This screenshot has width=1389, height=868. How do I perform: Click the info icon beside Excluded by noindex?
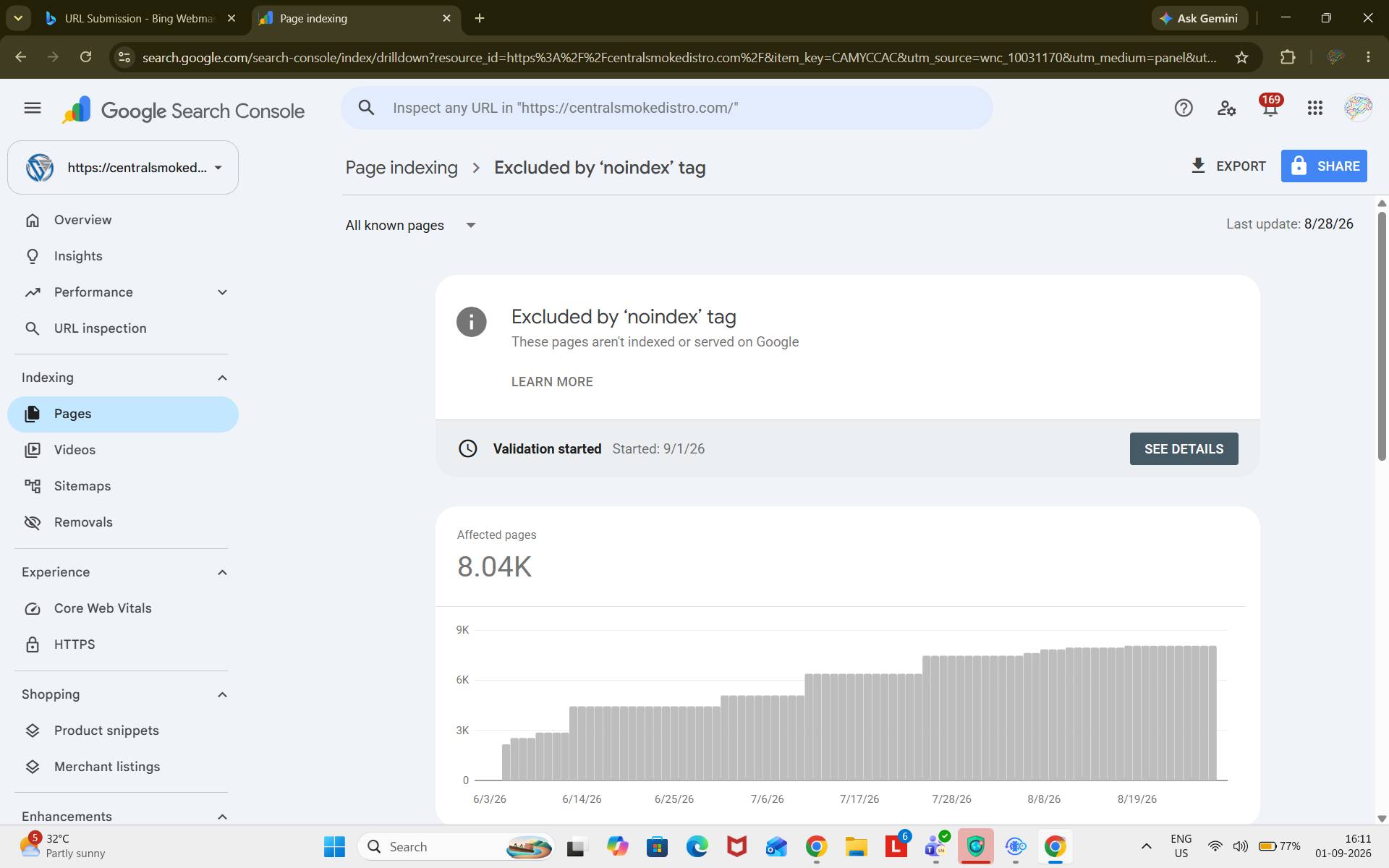tap(472, 322)
